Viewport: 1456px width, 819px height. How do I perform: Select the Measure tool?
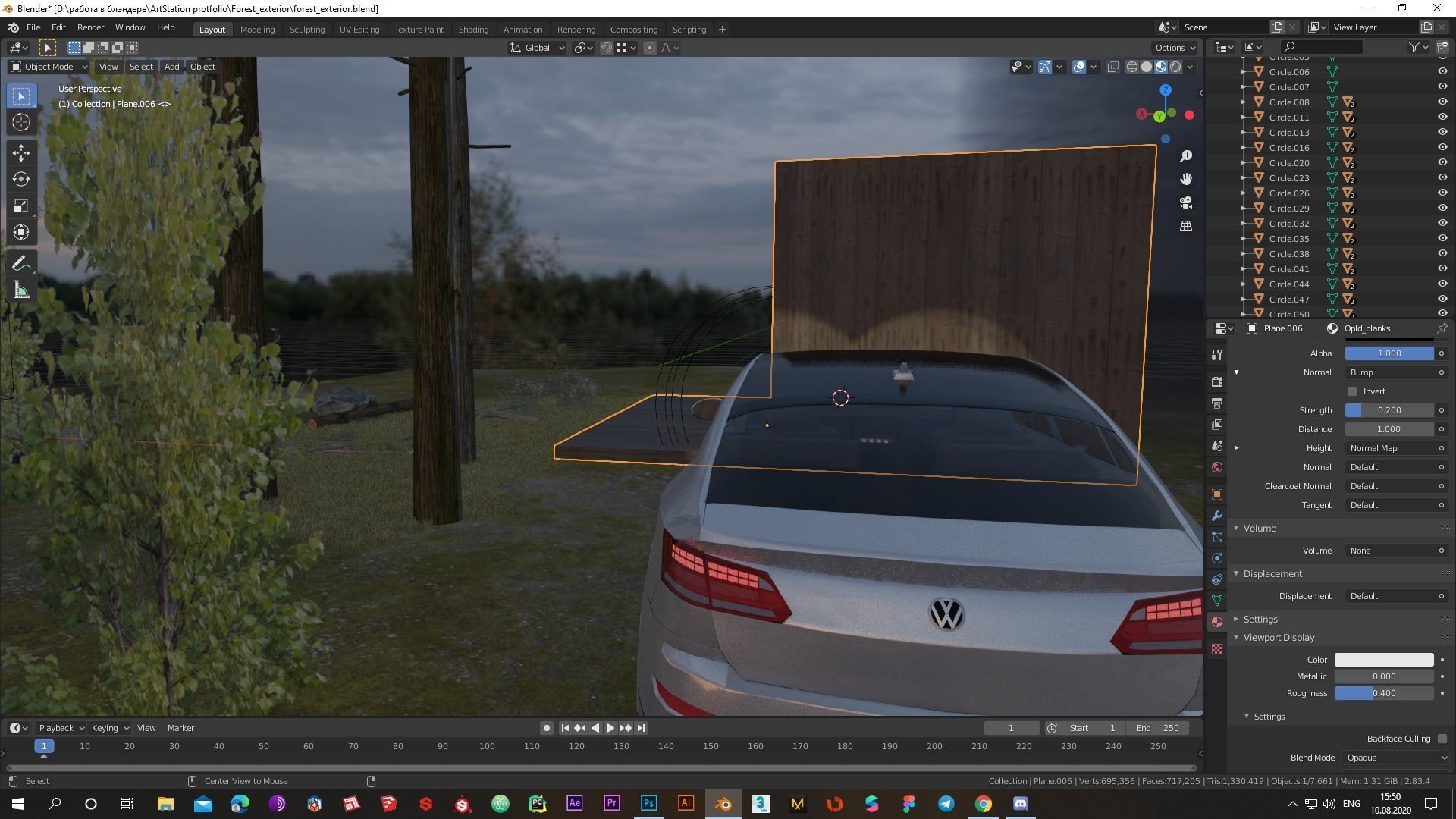(21, 290)
